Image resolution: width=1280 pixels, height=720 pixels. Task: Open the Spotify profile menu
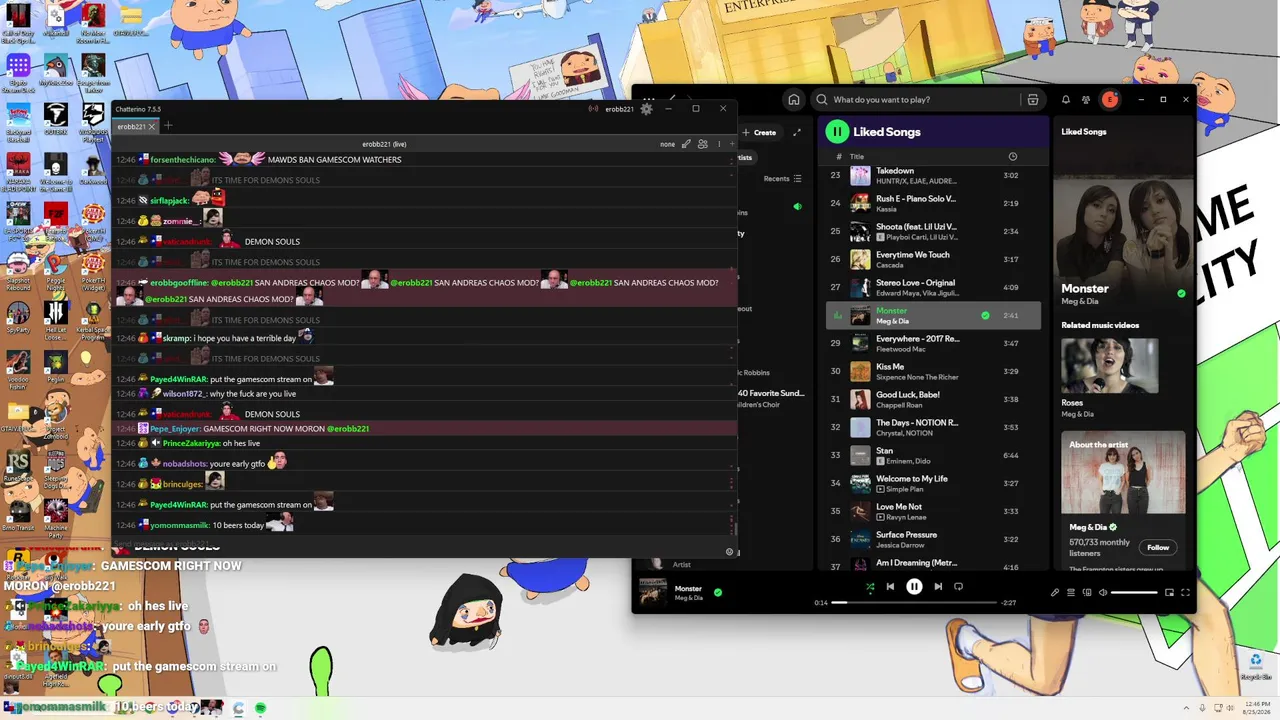(1109, 100)
